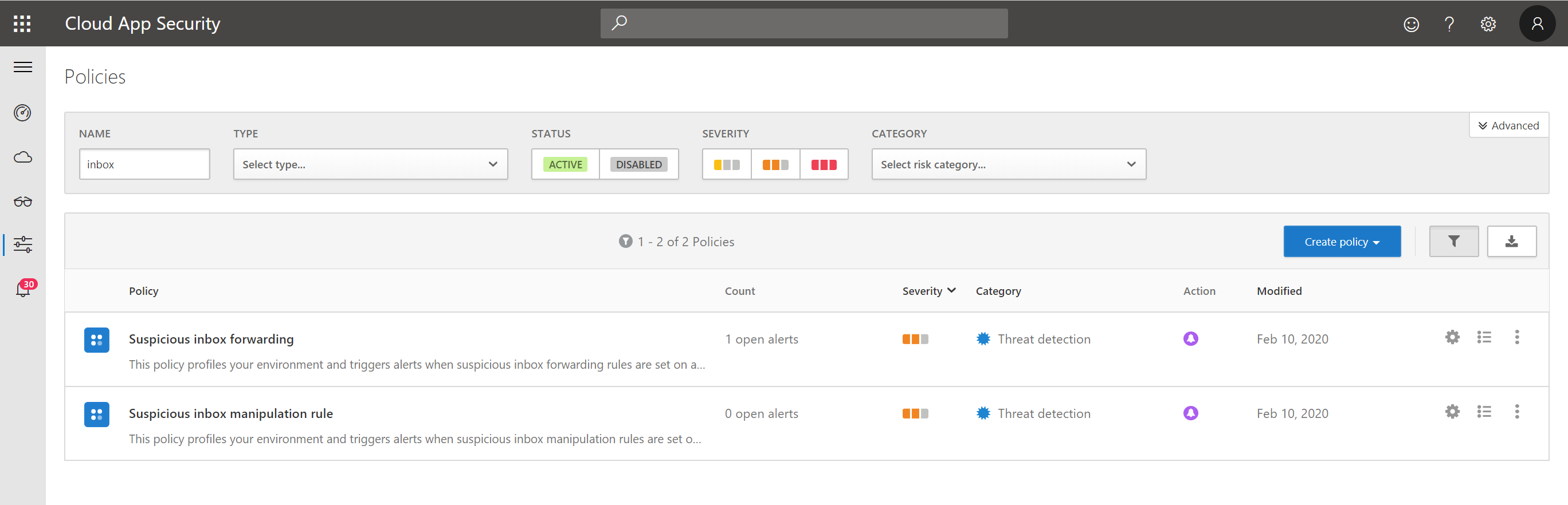
Task: Open more options for Suspicious inbox forwarding
Action: [x=1516, y=337]
